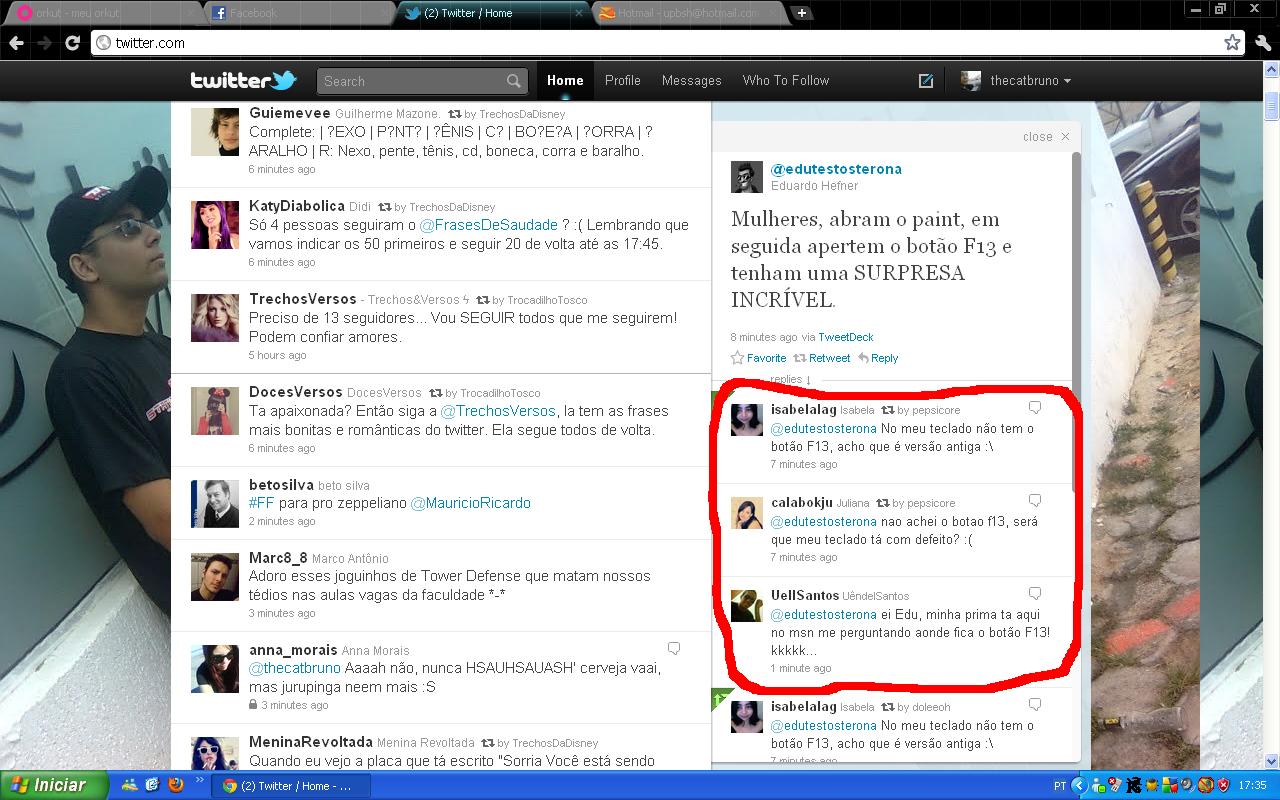Click the page's vertical scrollbar thumb
The height and width of the screenshot is (800, 1280).
[1271, 105]
